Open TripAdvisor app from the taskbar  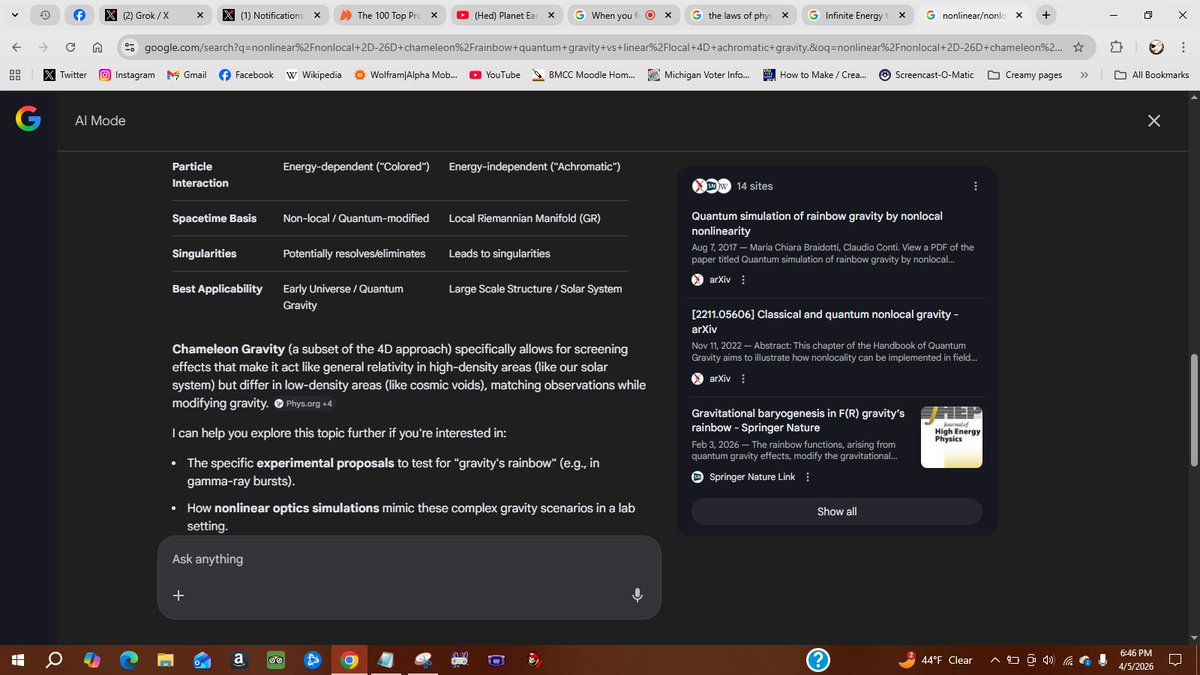click(276, 660)
